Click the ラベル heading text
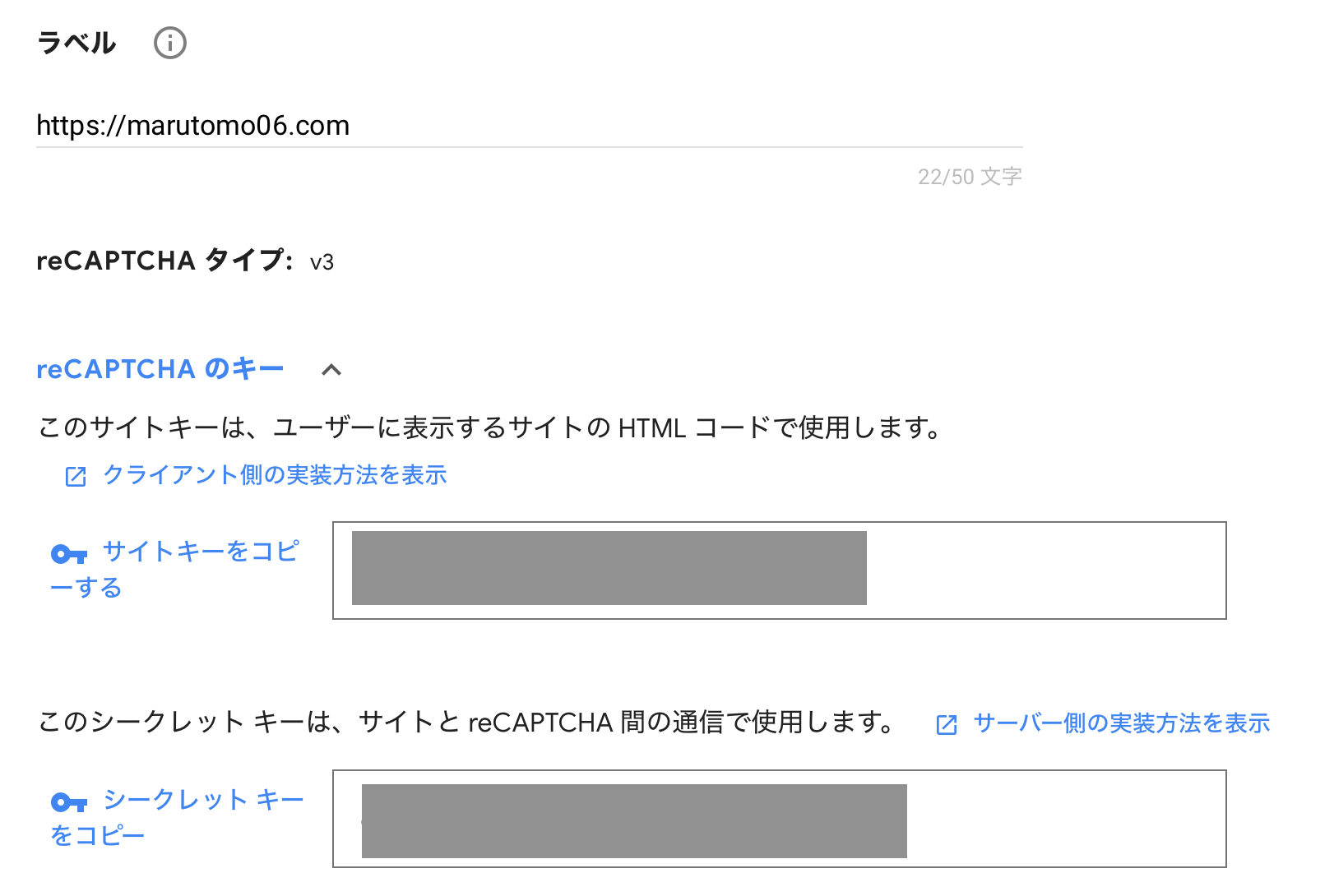The image size is (1334, 896). pyautogui.click(x=76, y=43)
